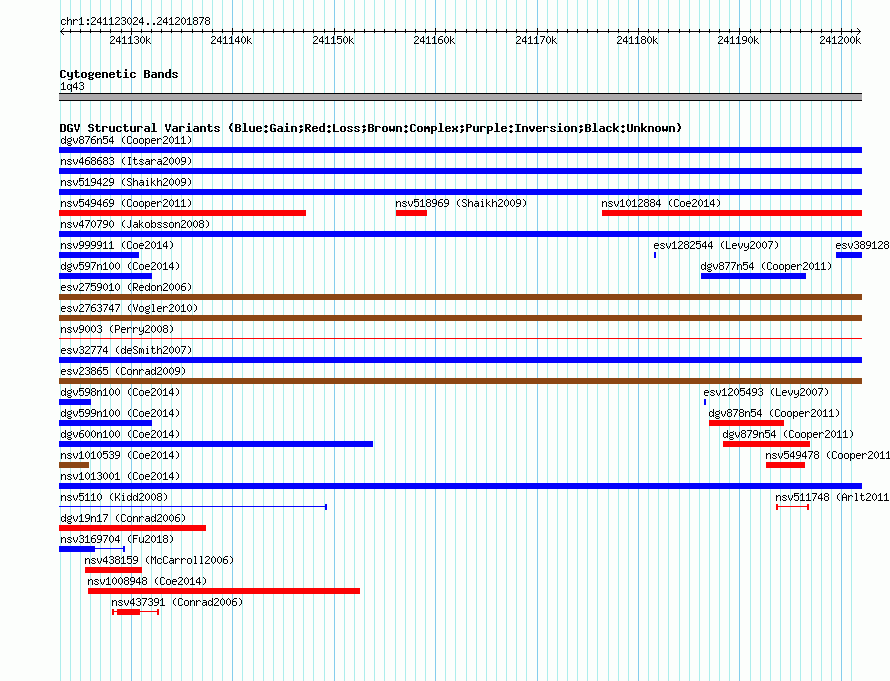Viewport: 890px width, 681px height.
Task: Click the dgv598n100 (Coe2014) blue bar
Action: point(75,402)
